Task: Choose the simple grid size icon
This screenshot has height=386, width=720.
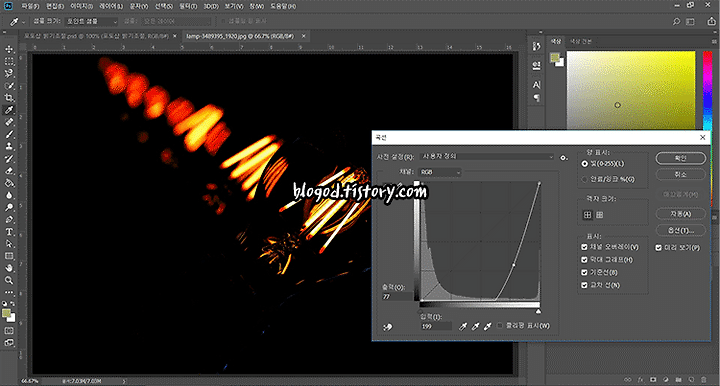Action: click(x=587, y=215)
